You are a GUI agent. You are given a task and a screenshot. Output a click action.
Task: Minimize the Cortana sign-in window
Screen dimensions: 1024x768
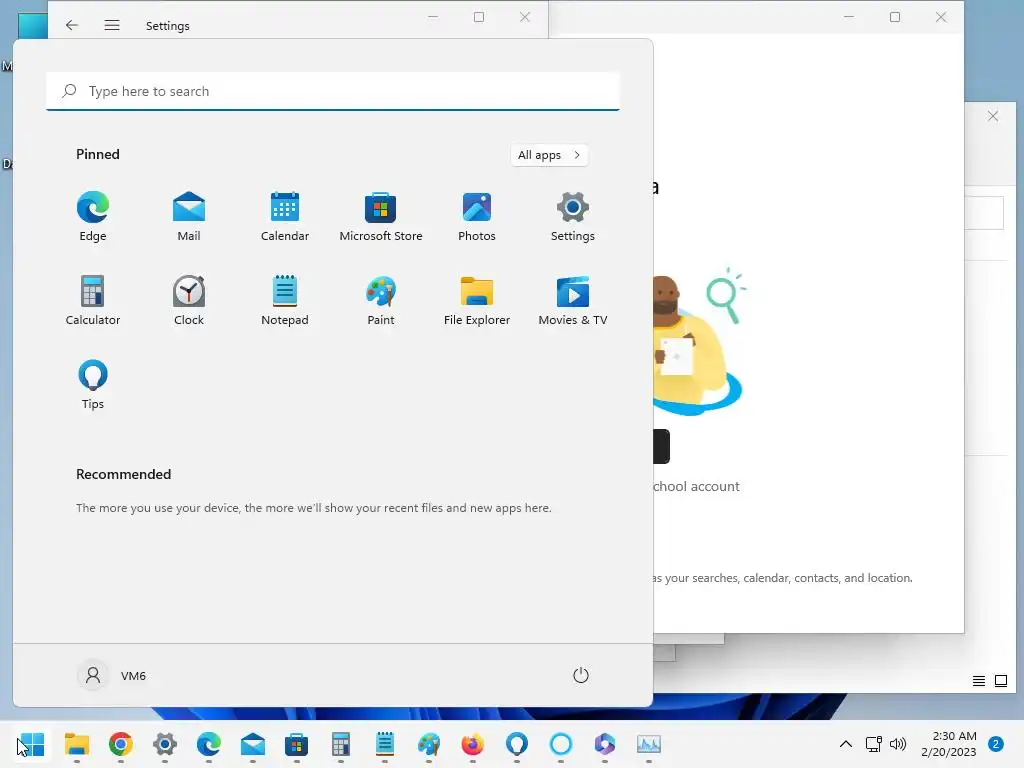click(x=849, y=17)
